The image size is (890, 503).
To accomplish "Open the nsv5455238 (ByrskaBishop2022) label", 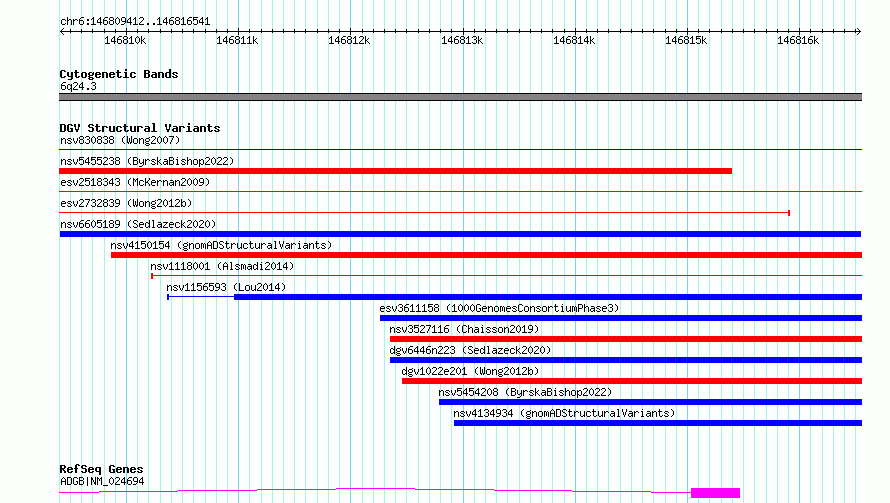I will tap(147, 161).
